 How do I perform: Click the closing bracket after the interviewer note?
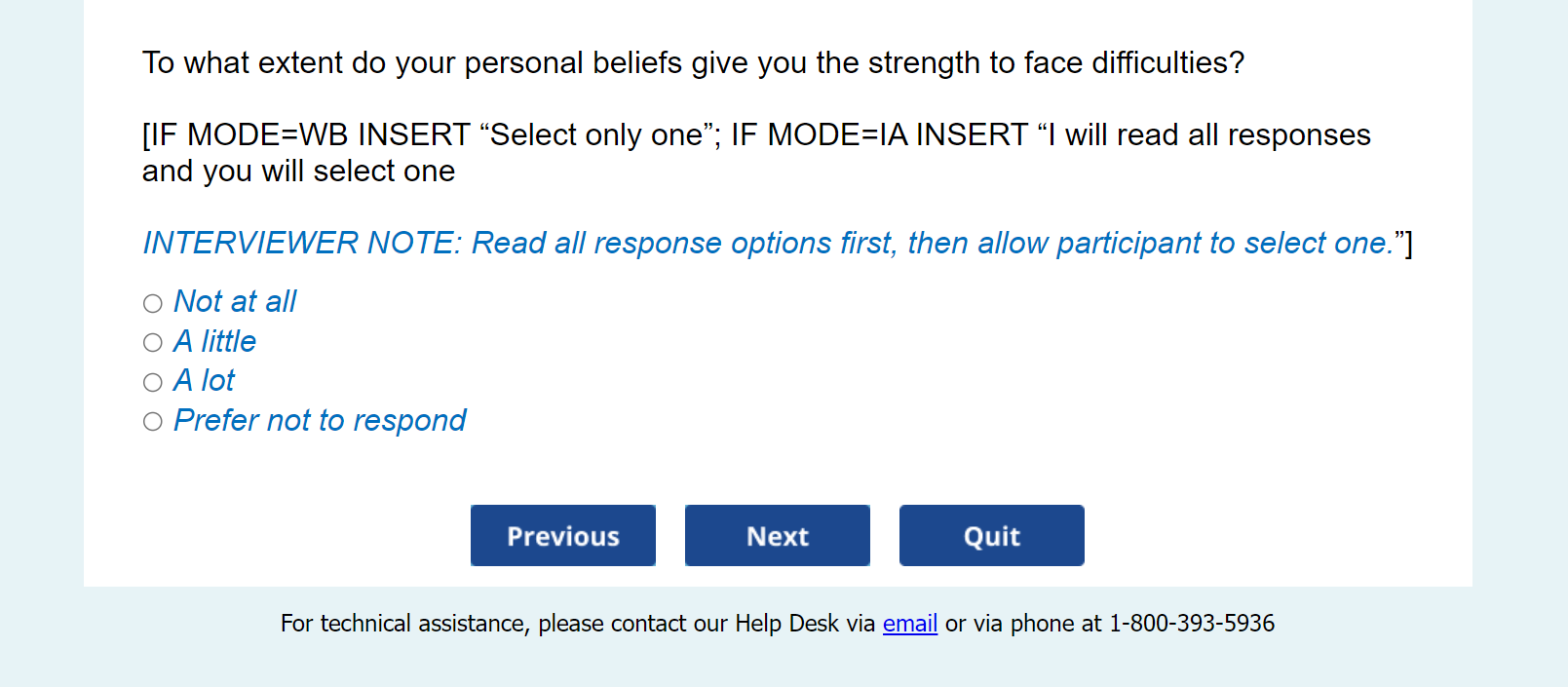point(1408,244)
